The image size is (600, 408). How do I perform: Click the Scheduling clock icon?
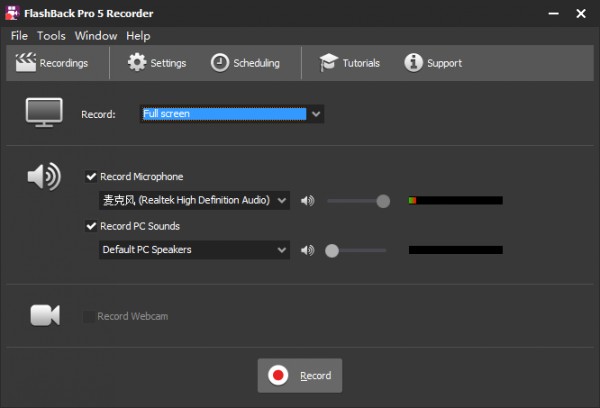[x=220, y=62]
